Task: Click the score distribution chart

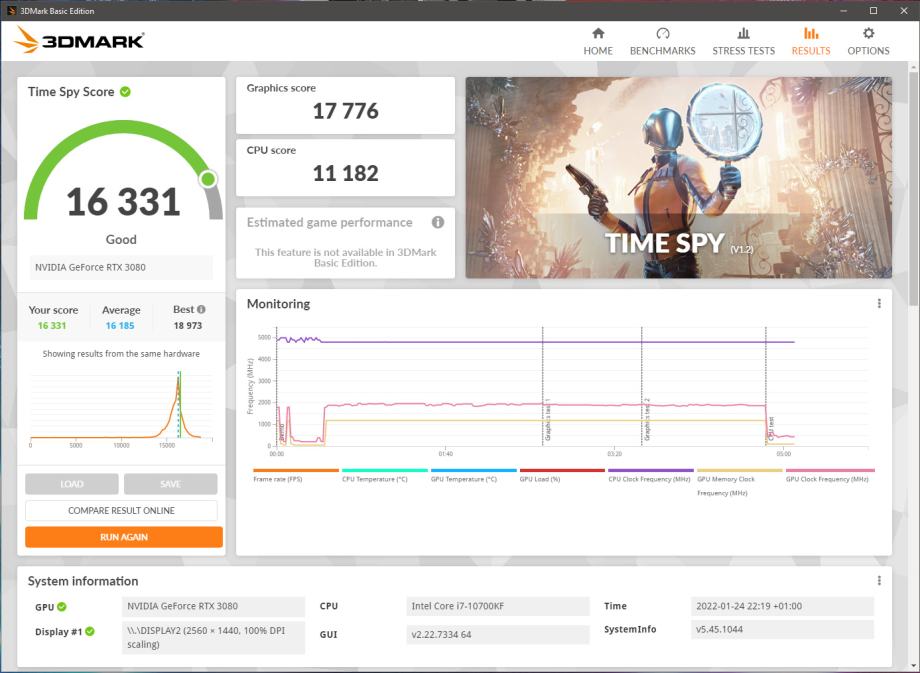Action: coord(121,408)
